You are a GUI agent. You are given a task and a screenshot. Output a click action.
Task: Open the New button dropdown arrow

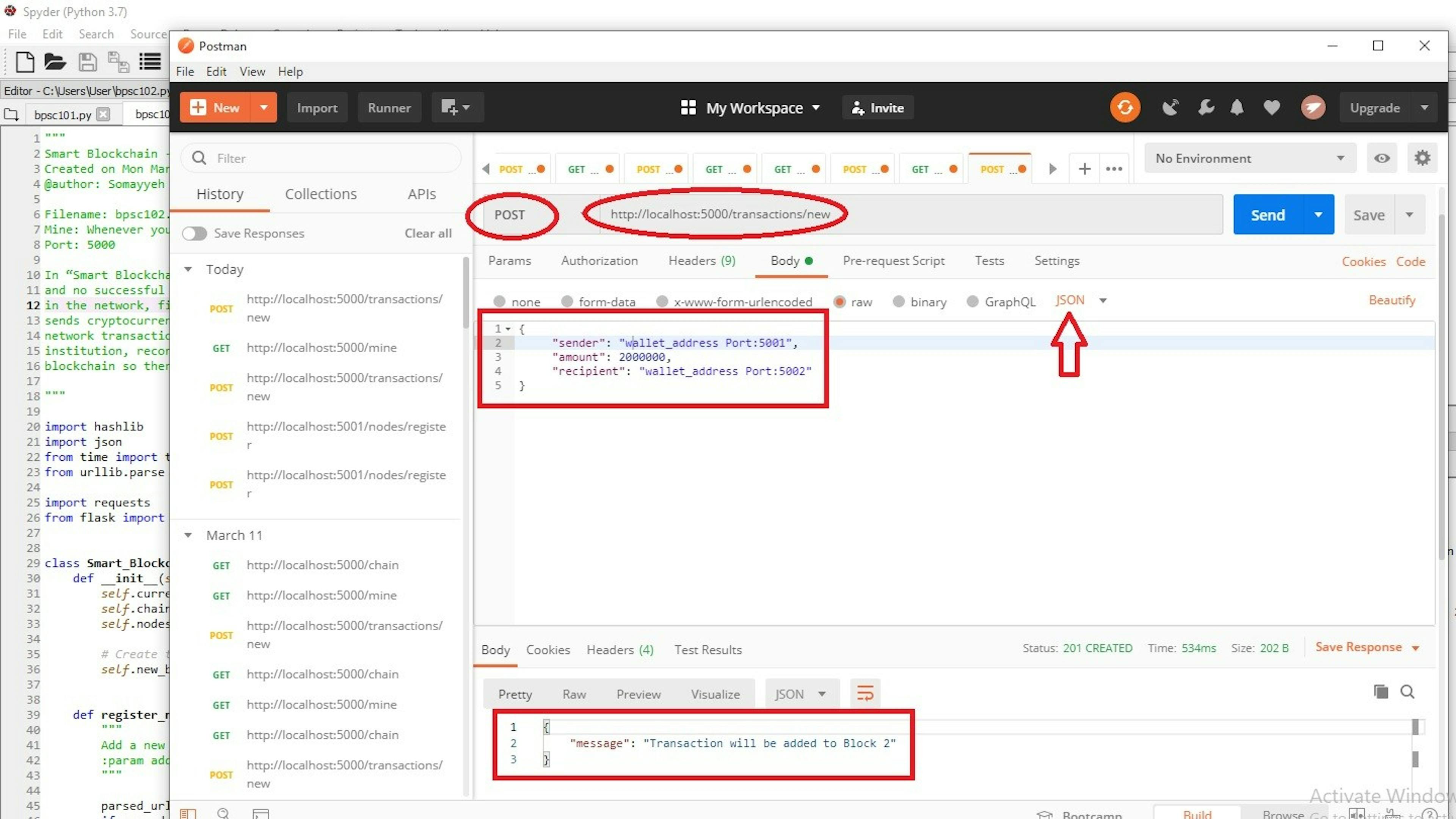coord(264,107)
